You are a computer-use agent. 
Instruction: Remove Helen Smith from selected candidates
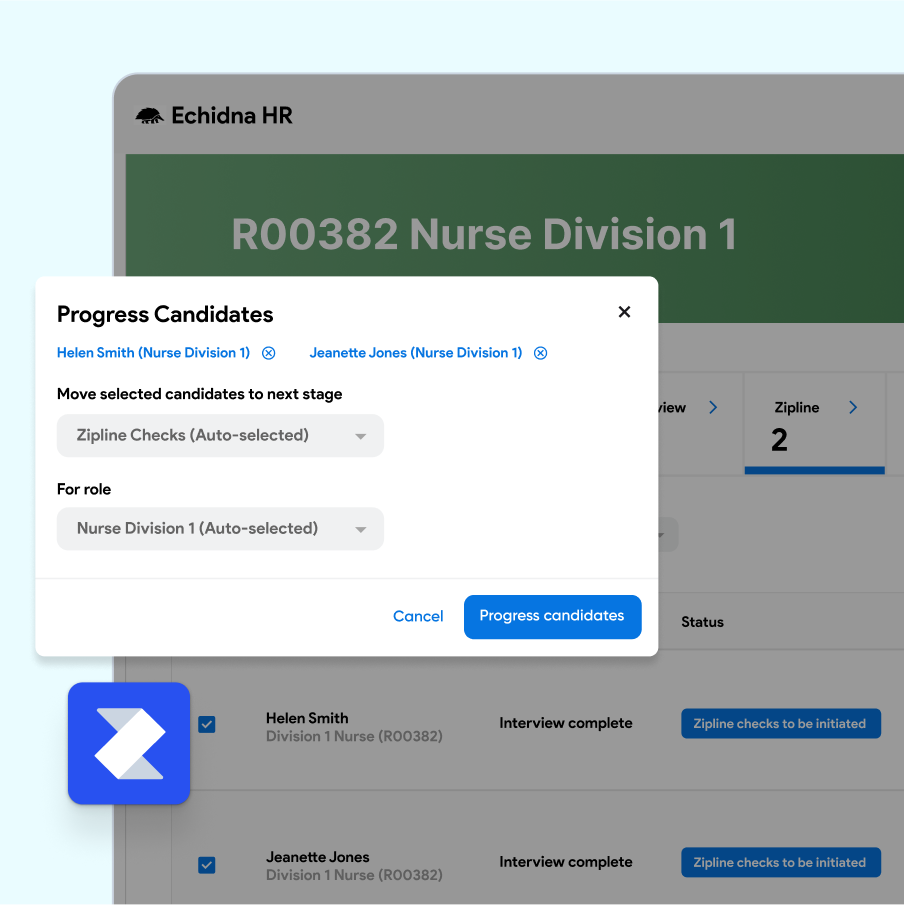click(269, 353)
